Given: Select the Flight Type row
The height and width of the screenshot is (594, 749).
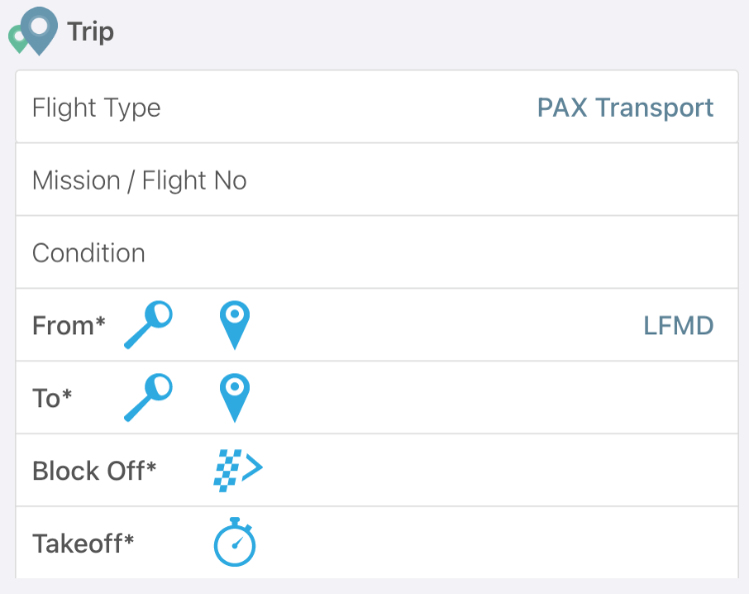Looking at the screenshot, I should click(377, 107).
